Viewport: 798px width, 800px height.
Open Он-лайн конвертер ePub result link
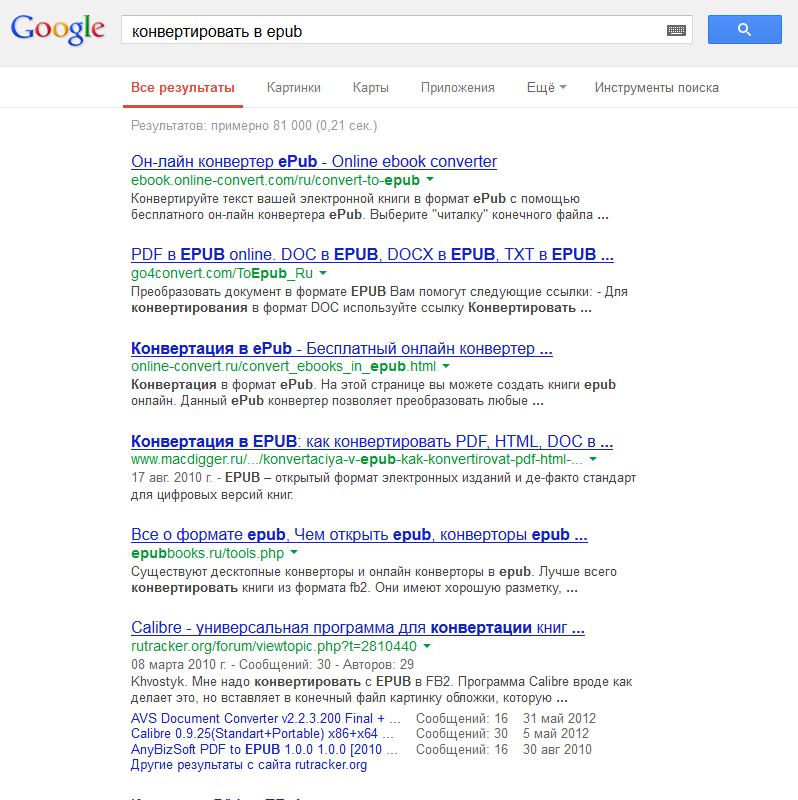pyautogui.click(x=314, y=161)
